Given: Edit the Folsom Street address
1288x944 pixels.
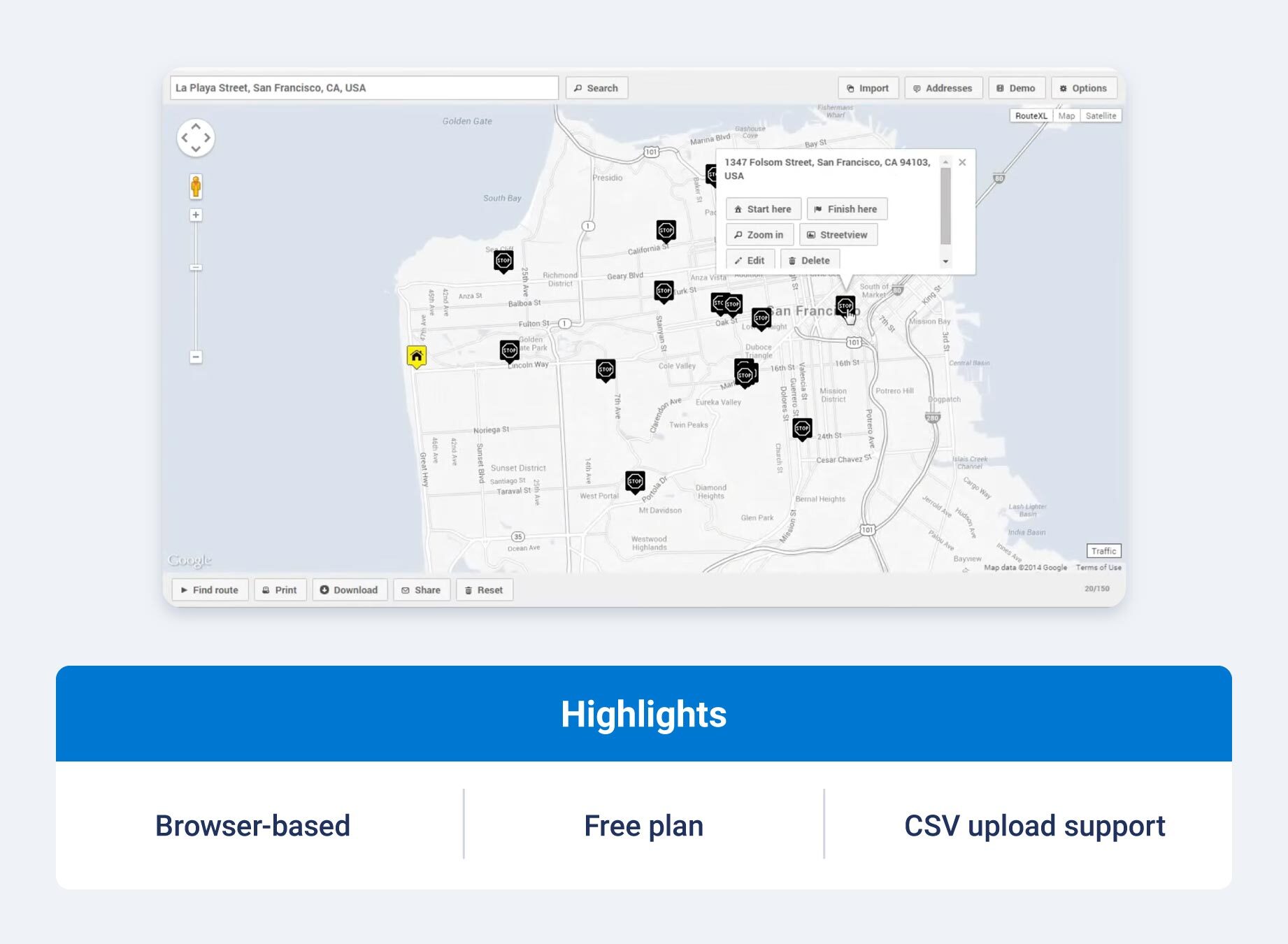Looking at the screenshot, I should [750, 260].
